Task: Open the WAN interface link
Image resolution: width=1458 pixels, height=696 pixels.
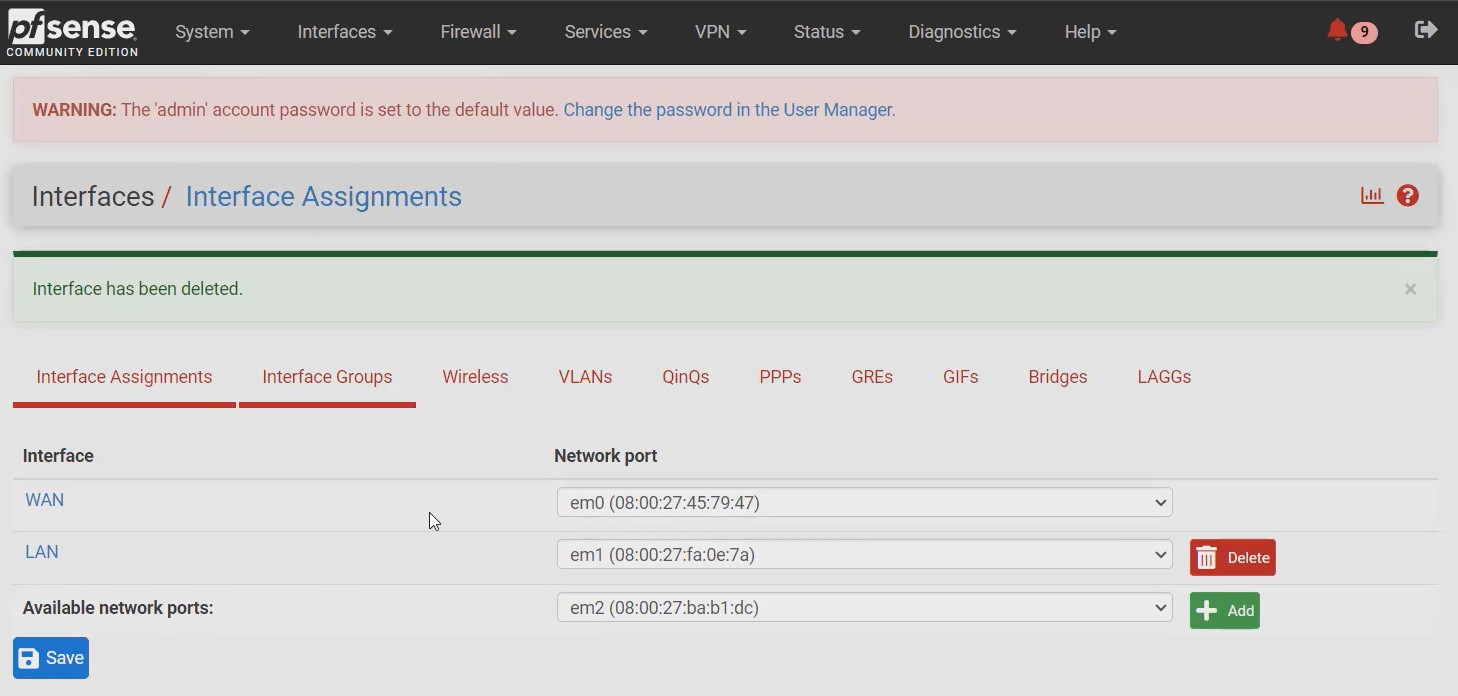Action: (x=44, y=500)
